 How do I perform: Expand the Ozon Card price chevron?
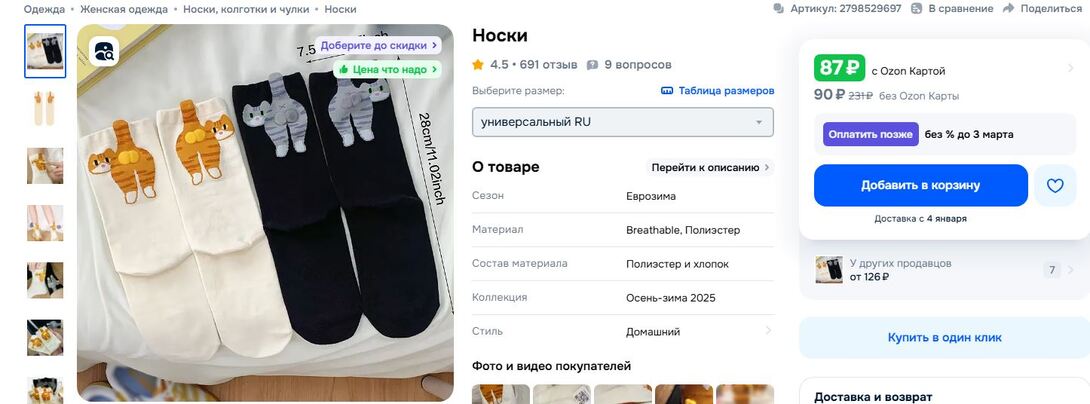click(1071, 68)
